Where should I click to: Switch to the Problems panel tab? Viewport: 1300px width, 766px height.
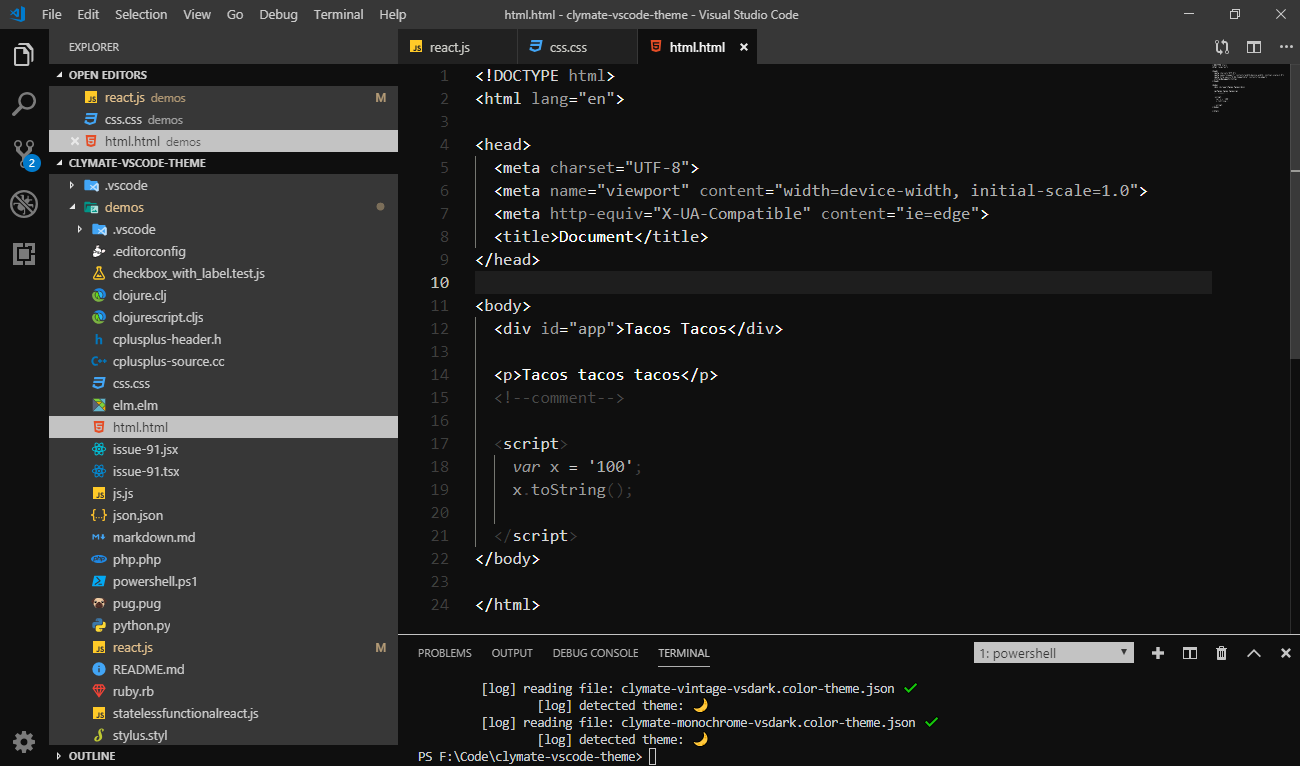pyautogui.click(x=444, y=653)
